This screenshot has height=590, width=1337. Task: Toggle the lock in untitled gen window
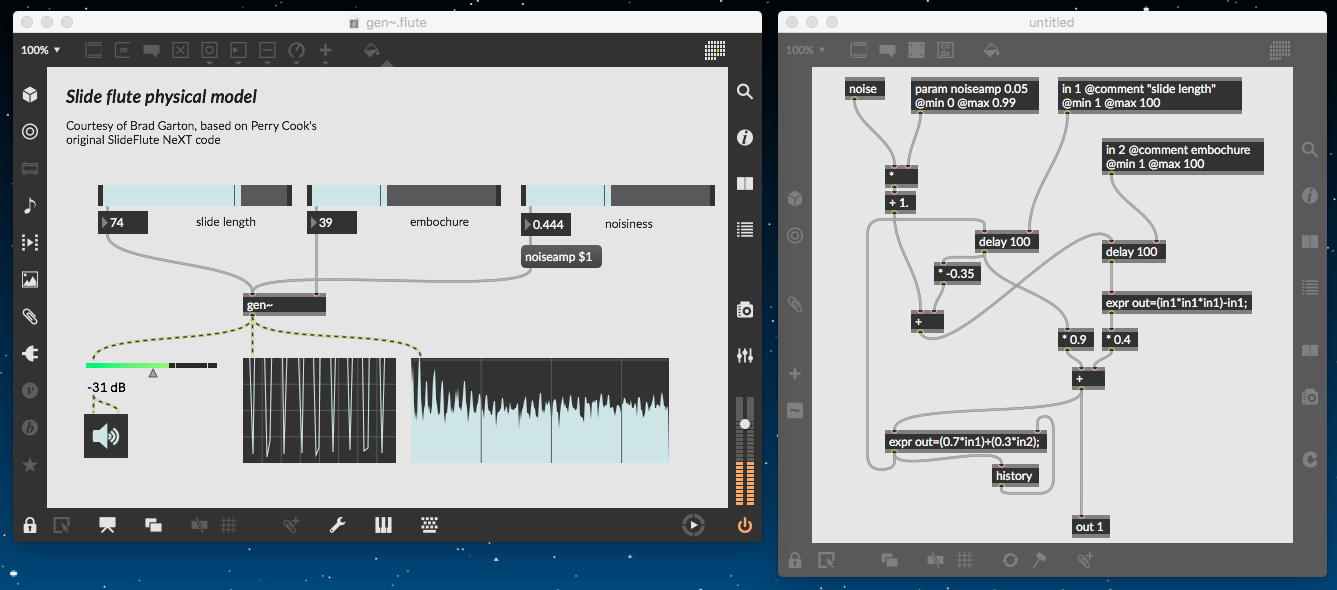coord(795,560)
